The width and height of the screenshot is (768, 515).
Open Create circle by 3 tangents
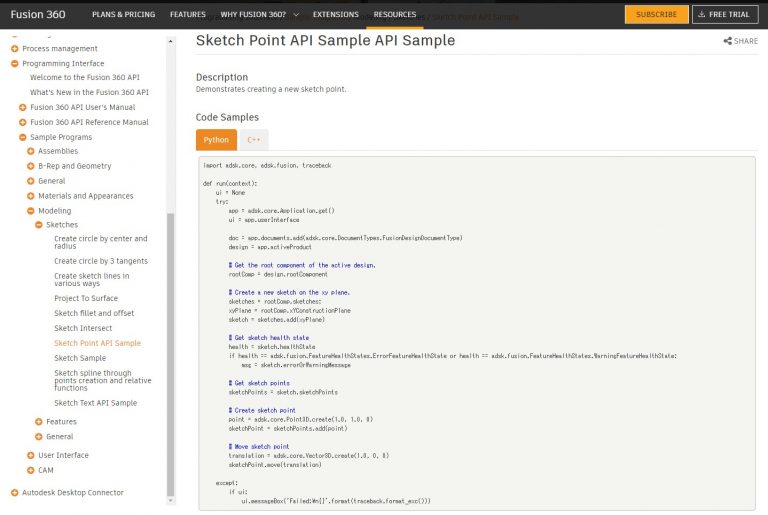click(x=101, y=261)
